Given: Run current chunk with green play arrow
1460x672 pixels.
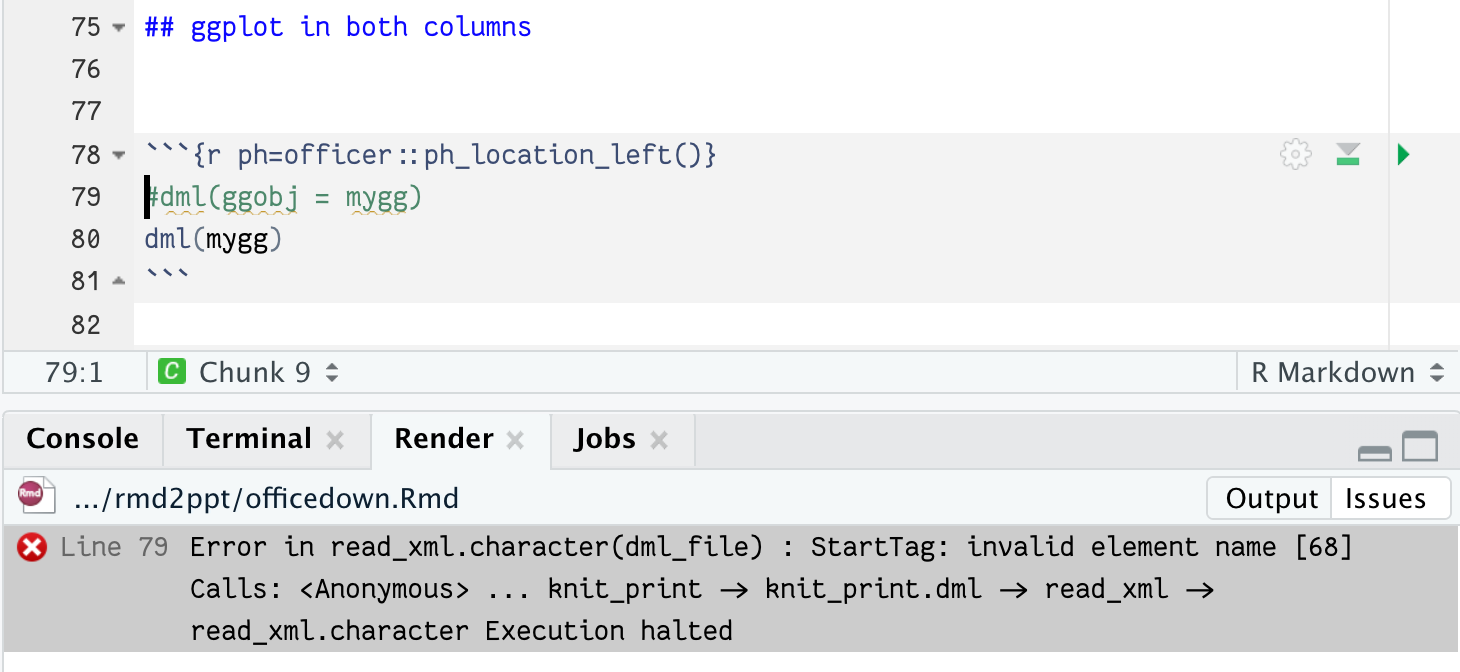Looking at the screenshot, I should coord(1403,155).
